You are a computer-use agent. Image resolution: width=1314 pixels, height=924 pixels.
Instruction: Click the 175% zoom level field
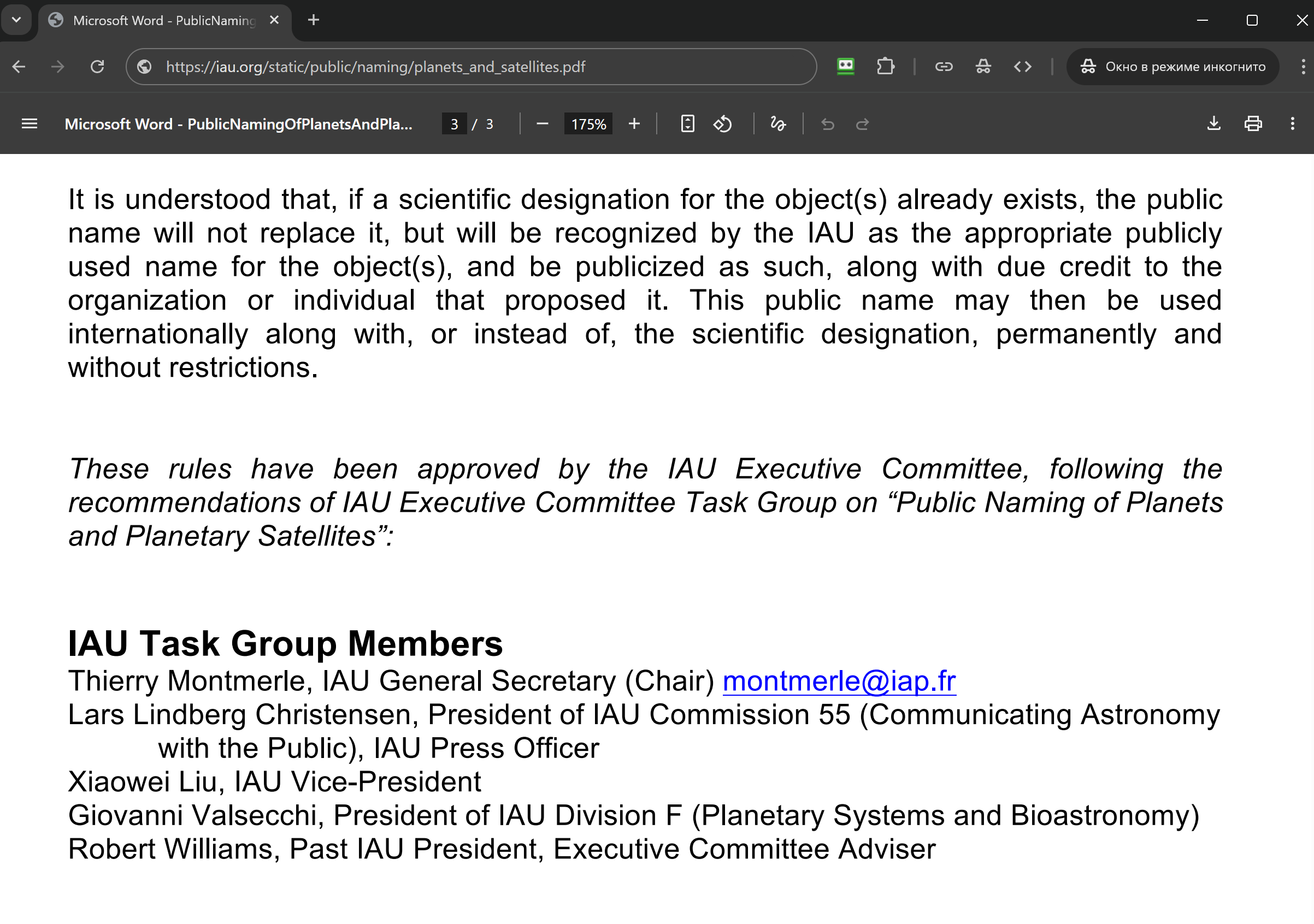pos(588,124)
